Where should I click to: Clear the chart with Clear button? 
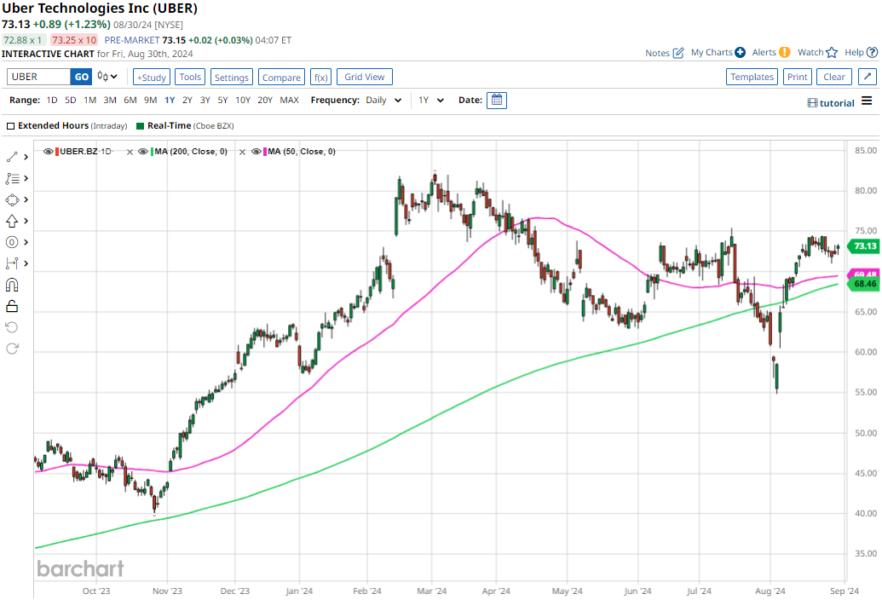coord(834,76)
